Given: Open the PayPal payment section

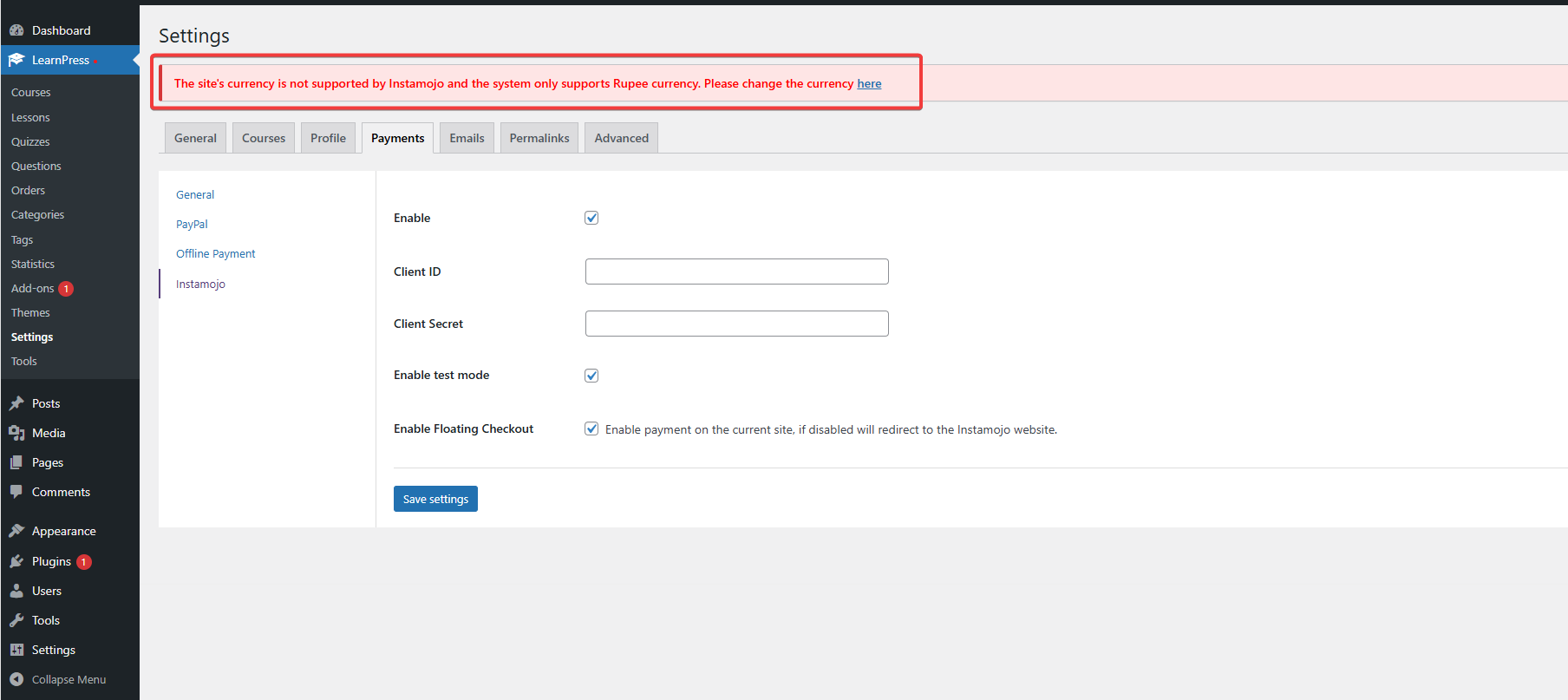Looking at the screenshot, I should [192, 225].
